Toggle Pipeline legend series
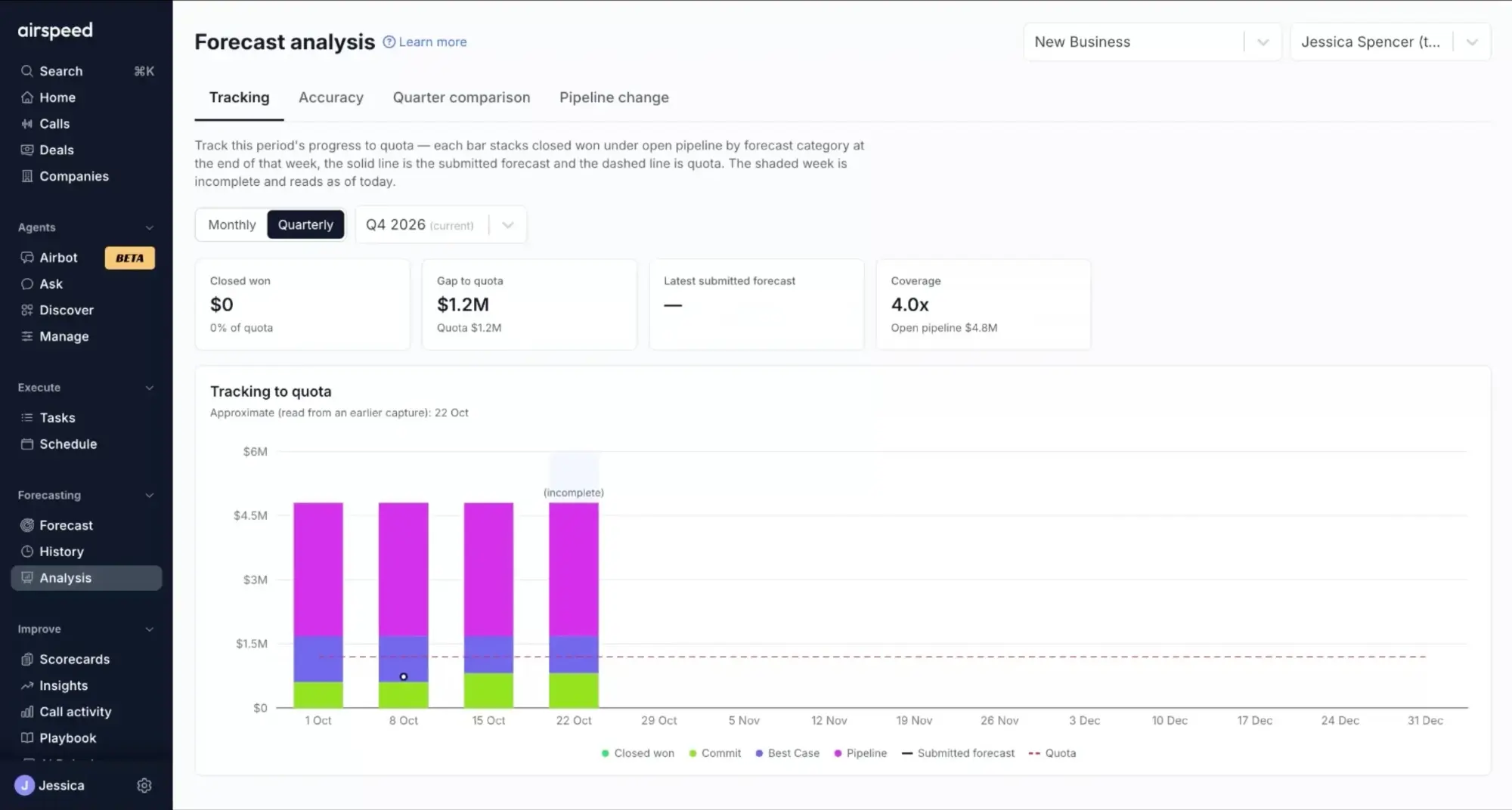The height and width of the screenshot is (810, 1512). pos(860,753)
